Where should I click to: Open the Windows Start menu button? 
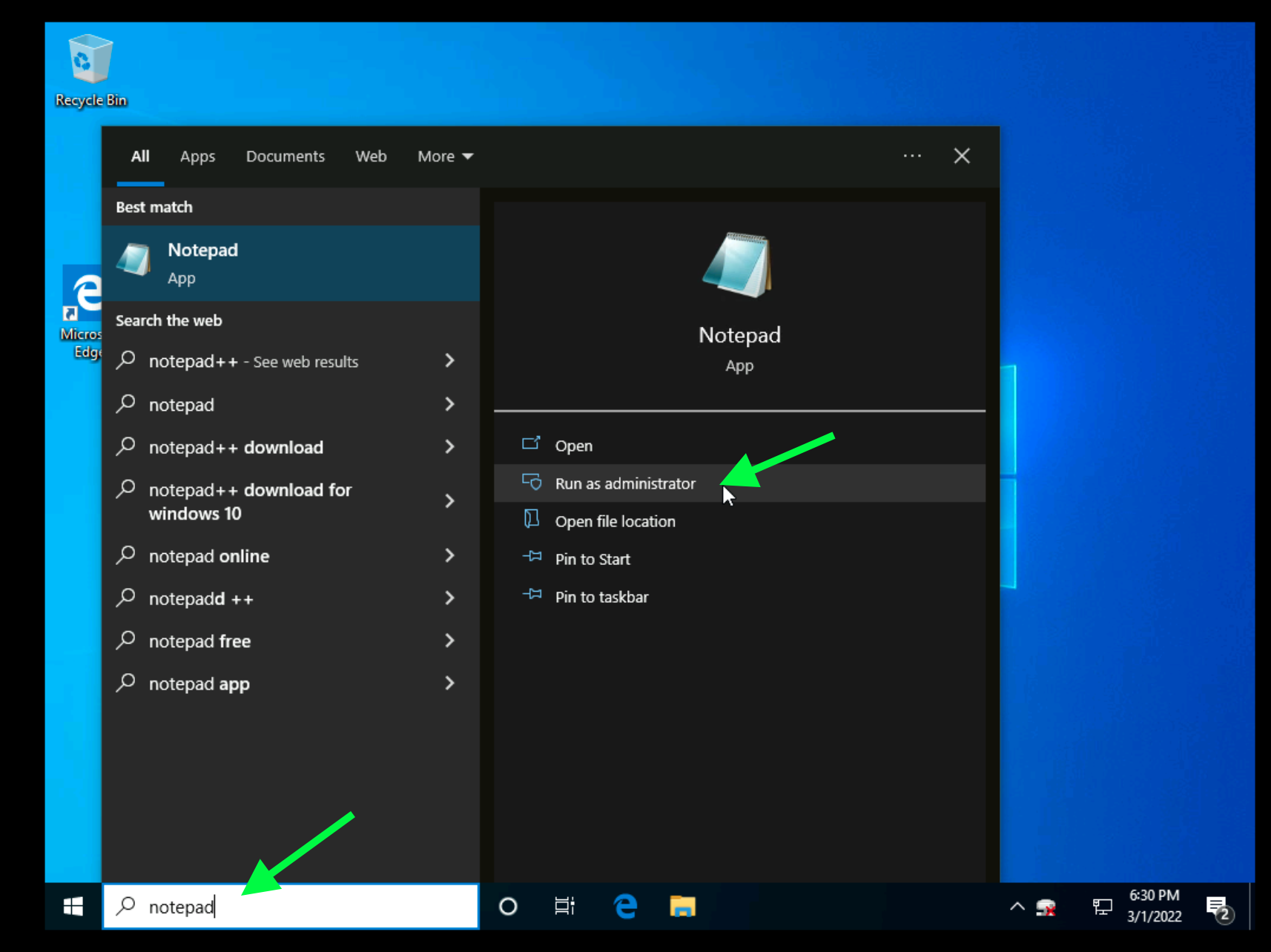click(73, 906)
